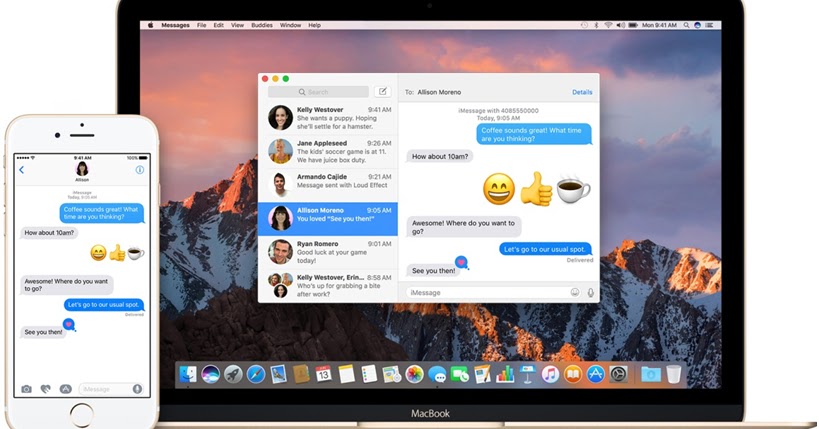
Task: Click the Details link in conversation header
Action: (x=582, y=92)
